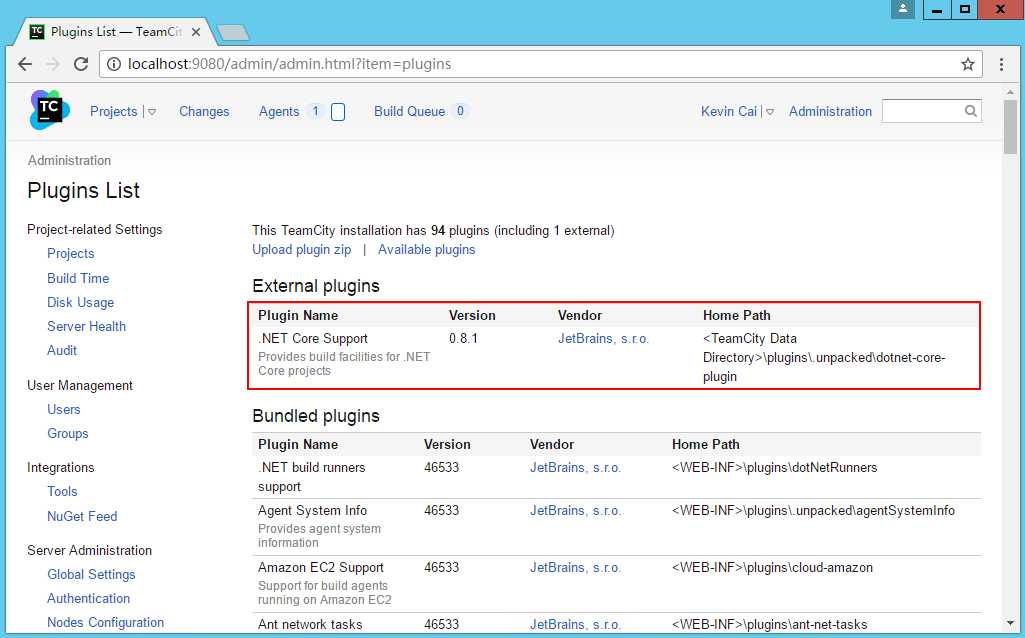1025x638 pixels.
Task: Open Disk Usage sidebar link
Action: [x=80, y=303]
